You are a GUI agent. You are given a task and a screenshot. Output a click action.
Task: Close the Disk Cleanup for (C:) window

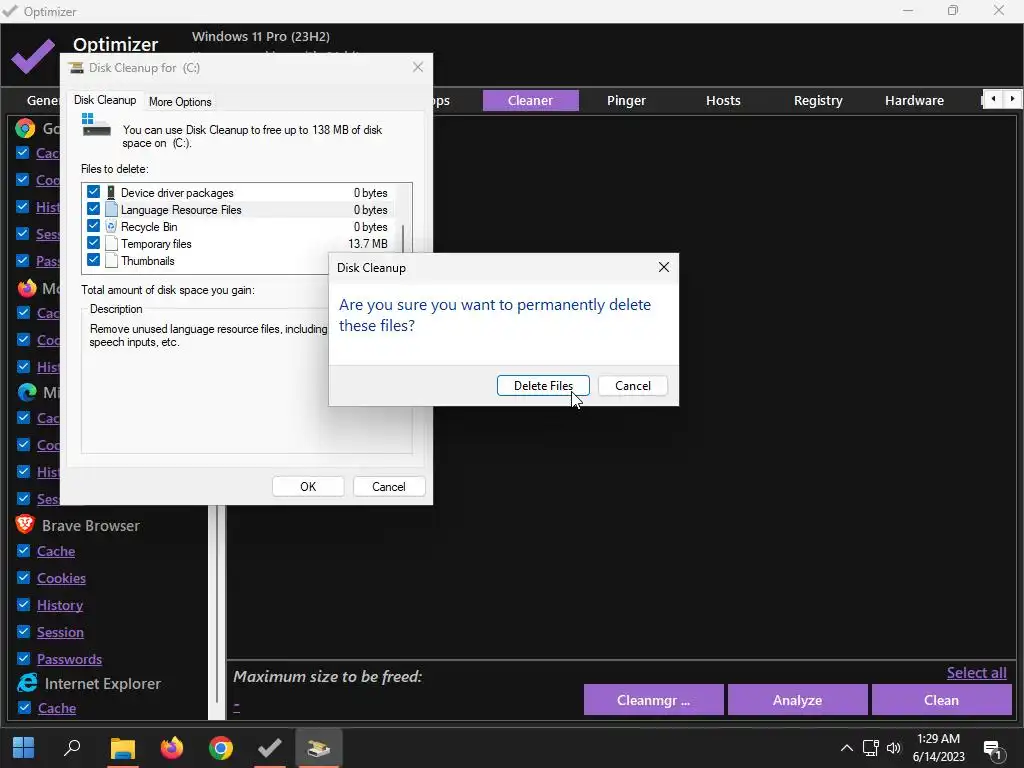[x=418, y=67]
